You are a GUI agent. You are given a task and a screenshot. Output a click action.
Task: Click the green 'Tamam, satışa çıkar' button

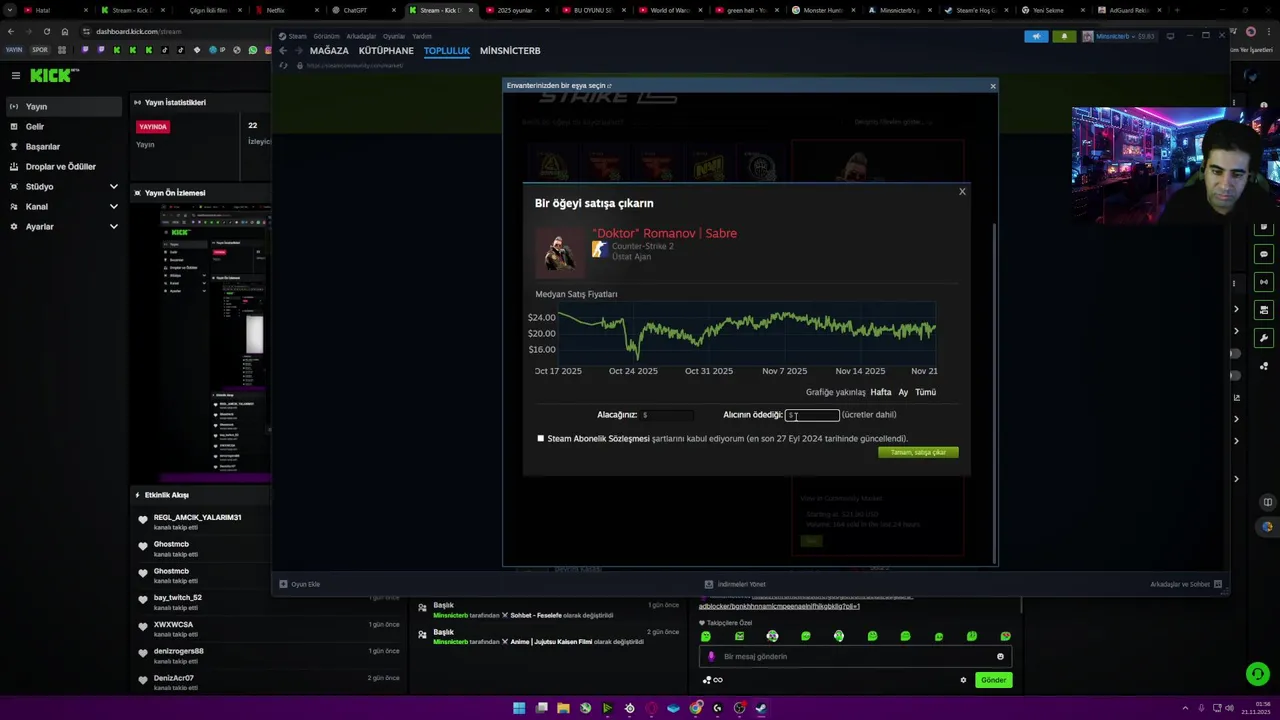pyautogui.click(x=918, y=452)
